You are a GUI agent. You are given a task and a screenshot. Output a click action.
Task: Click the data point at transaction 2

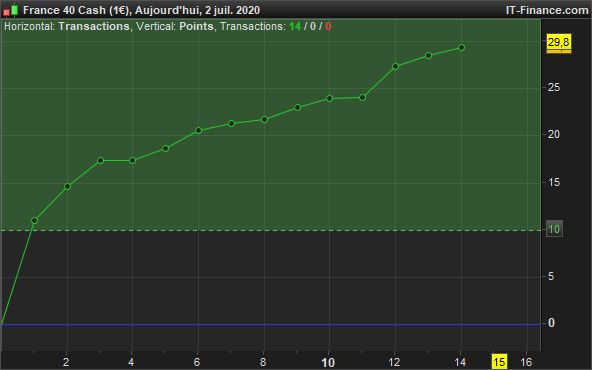point(68,187)
